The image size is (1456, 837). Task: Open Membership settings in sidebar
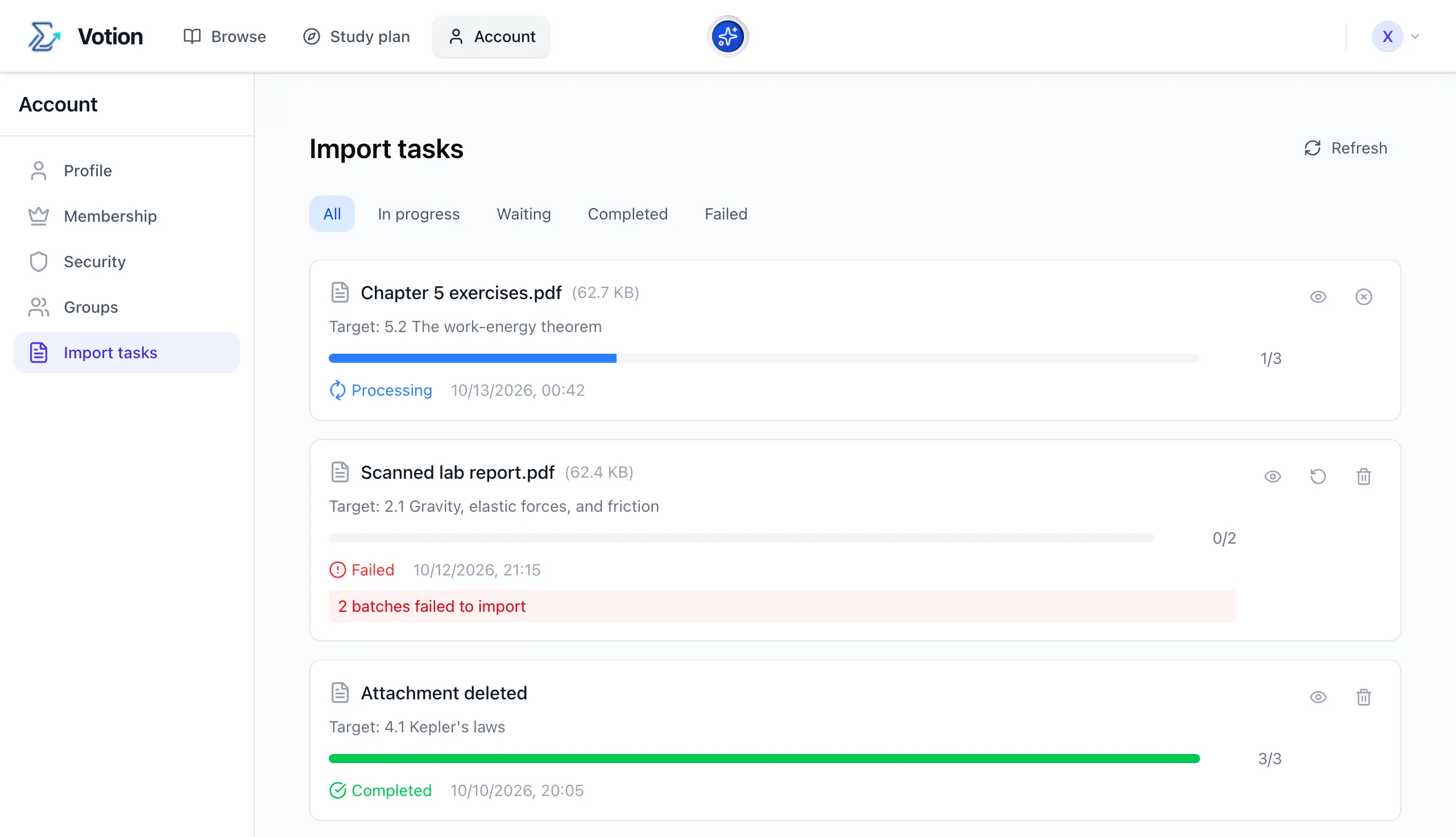point(126,216)
